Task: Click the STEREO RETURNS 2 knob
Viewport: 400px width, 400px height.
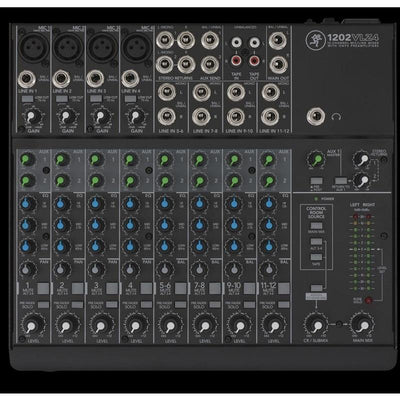Action: 361,181
